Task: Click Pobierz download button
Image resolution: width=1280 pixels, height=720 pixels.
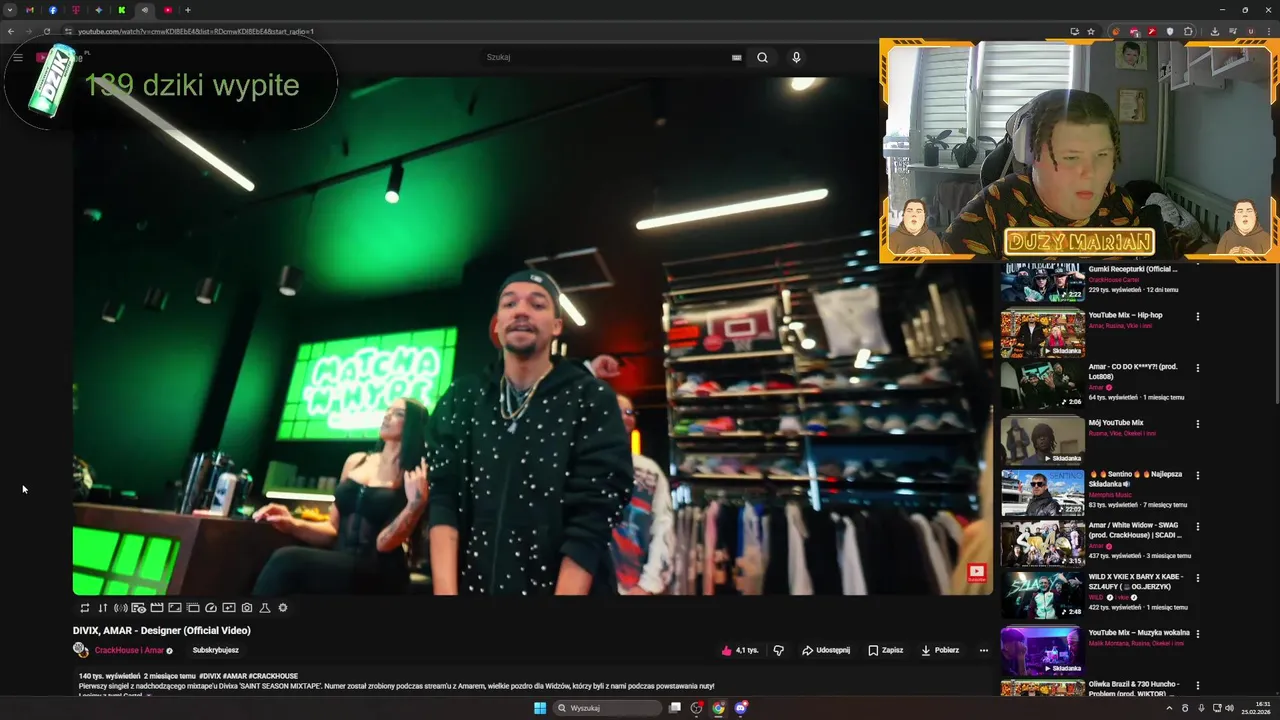Action: point(940,650)
